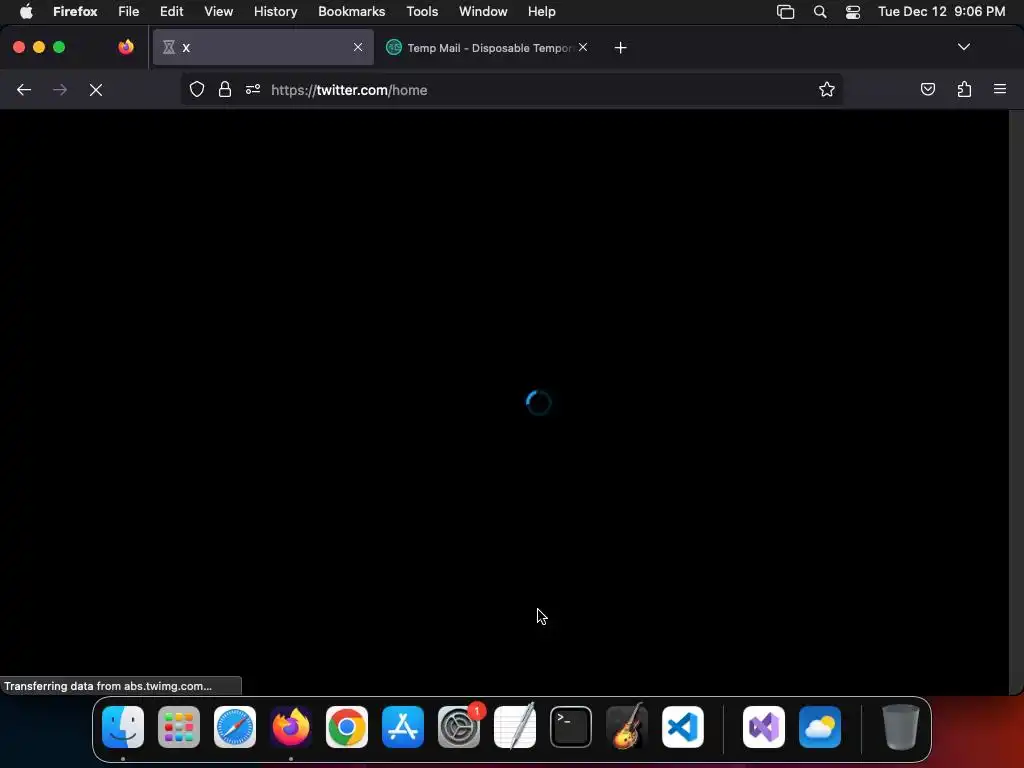Open System Settings from the Dock
This screenshot has height=768, width=1024.
[x=459, y=727]
